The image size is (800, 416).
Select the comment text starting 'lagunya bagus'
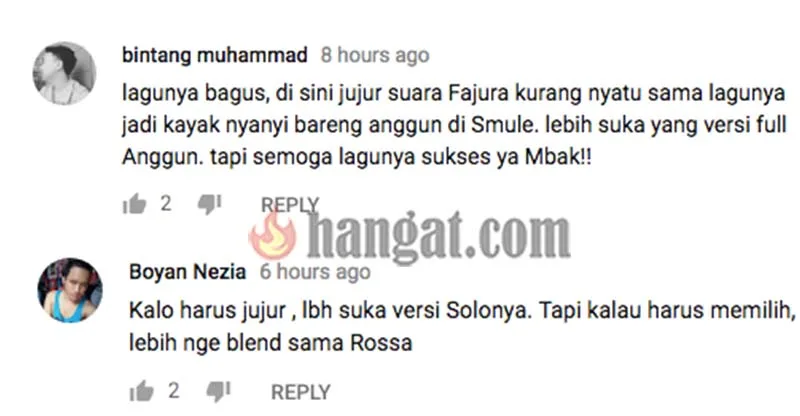pyautogui.click(x=454, y=125)
